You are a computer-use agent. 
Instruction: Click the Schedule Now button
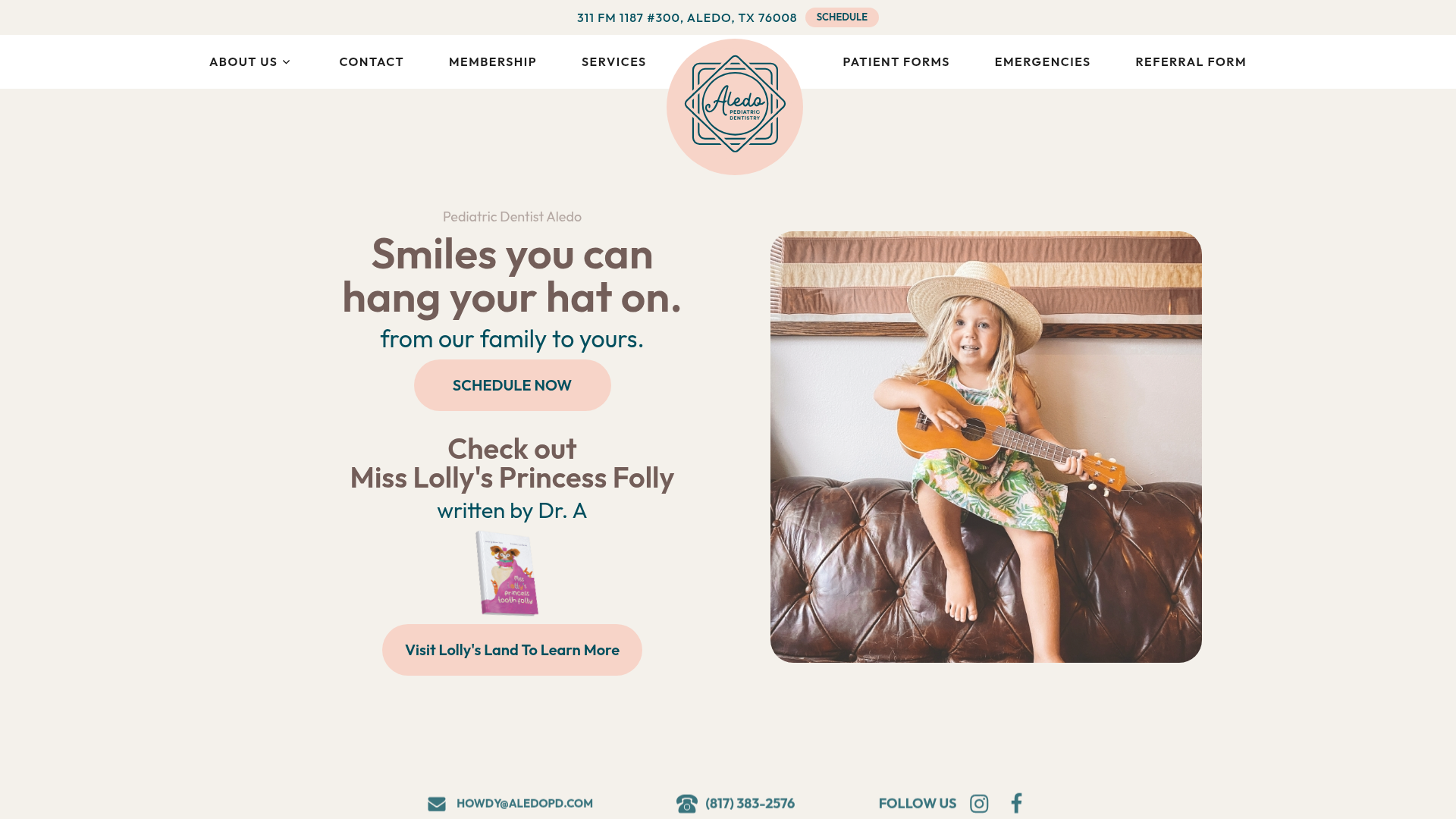tap(513, 385)
